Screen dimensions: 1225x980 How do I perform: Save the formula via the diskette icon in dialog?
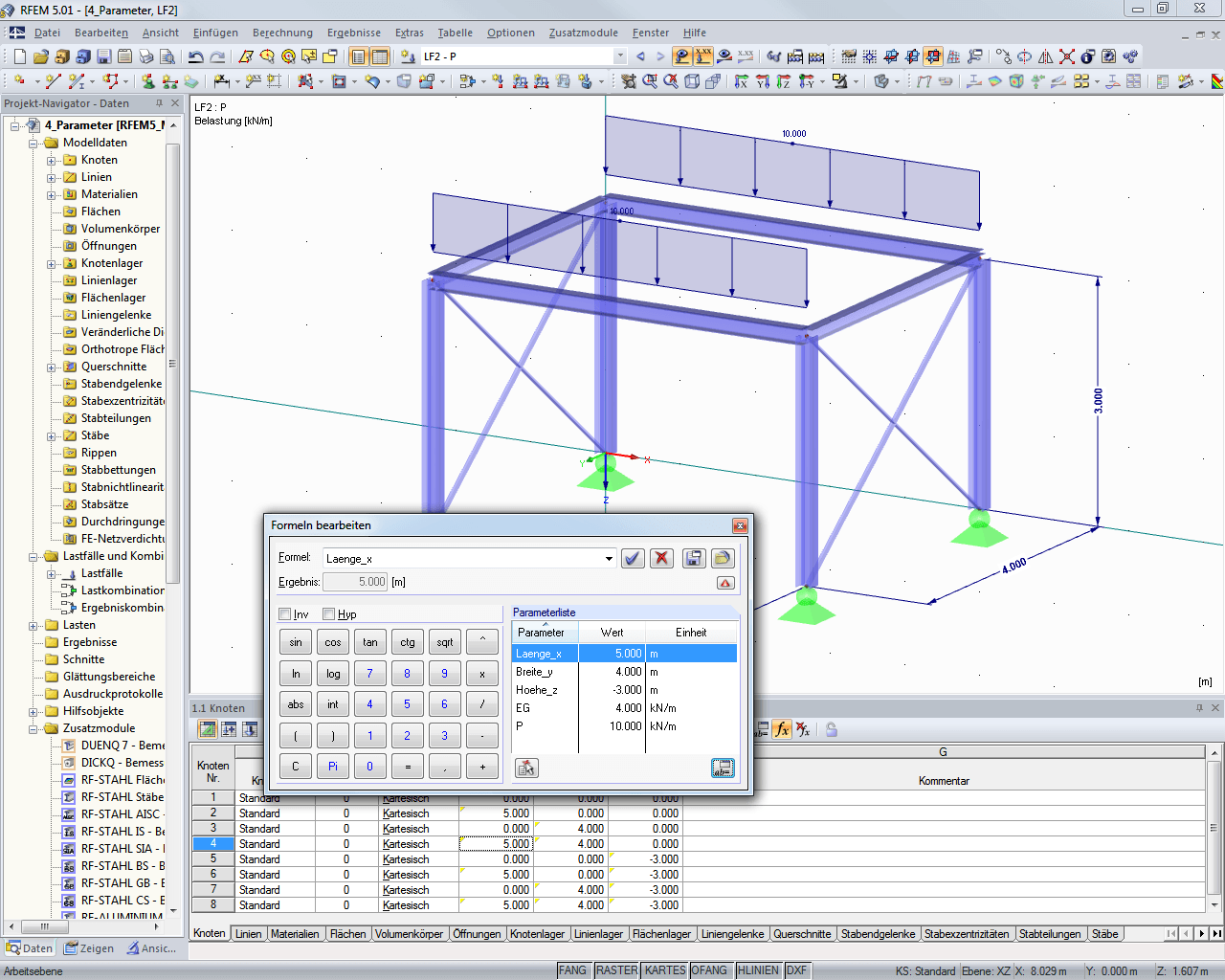click(694, 558)
